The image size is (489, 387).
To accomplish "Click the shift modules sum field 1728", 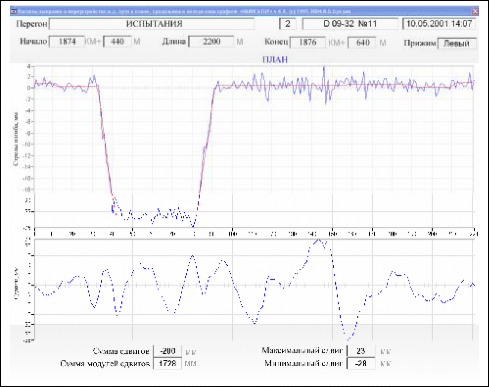I will click(x=167, y=363).
